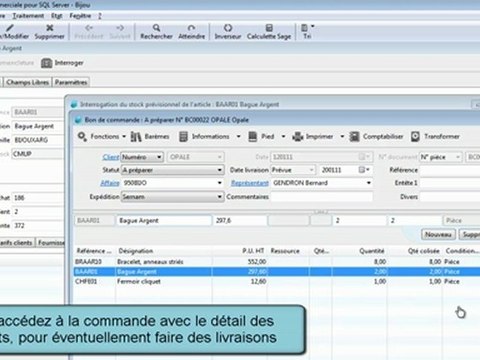Open Fonctions in the order window
Viewport: 480px width, 360px height.
[104, 137]
